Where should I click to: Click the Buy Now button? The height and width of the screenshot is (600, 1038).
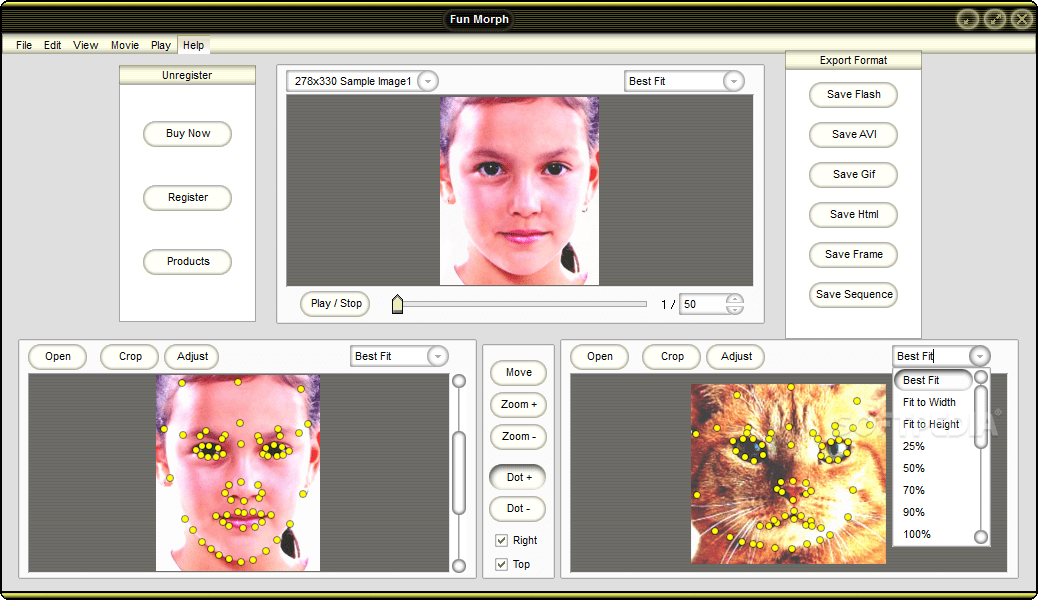[x=187, y=134]
